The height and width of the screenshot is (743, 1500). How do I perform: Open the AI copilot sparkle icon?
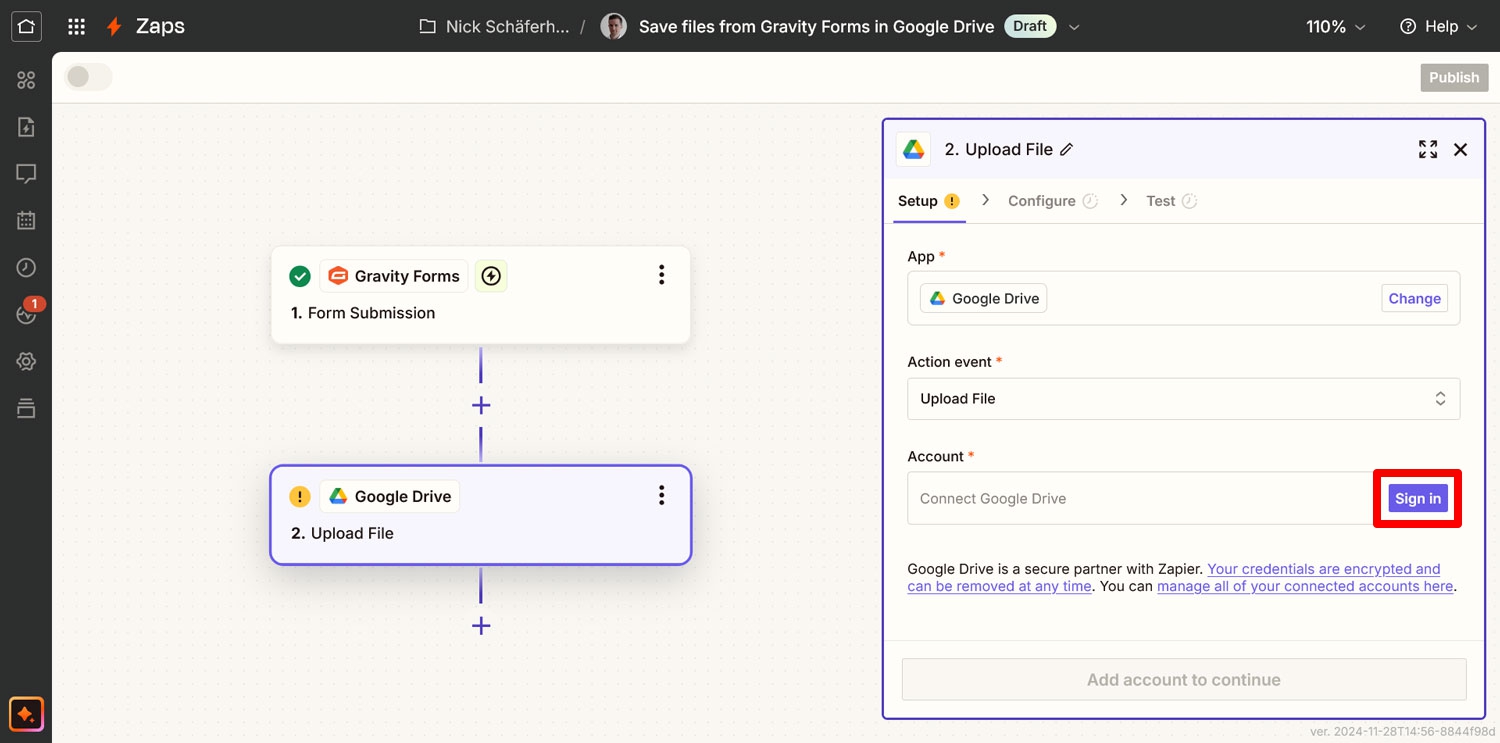(26, 715)
